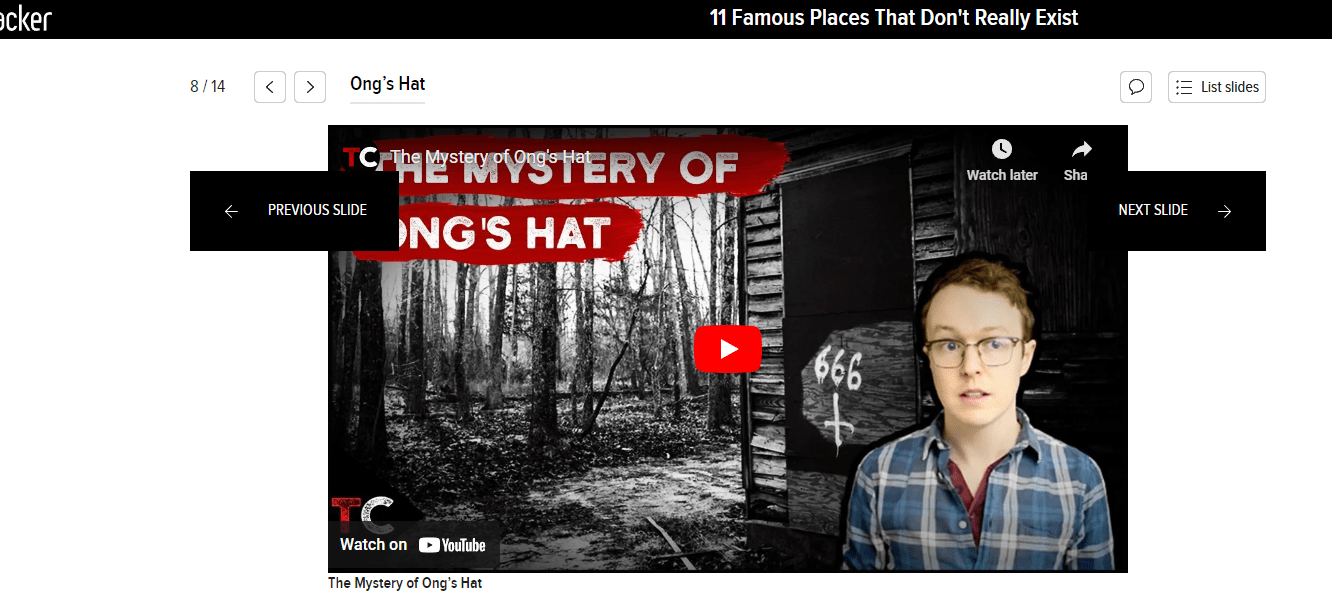Open the List slides view

point(1217,87)
